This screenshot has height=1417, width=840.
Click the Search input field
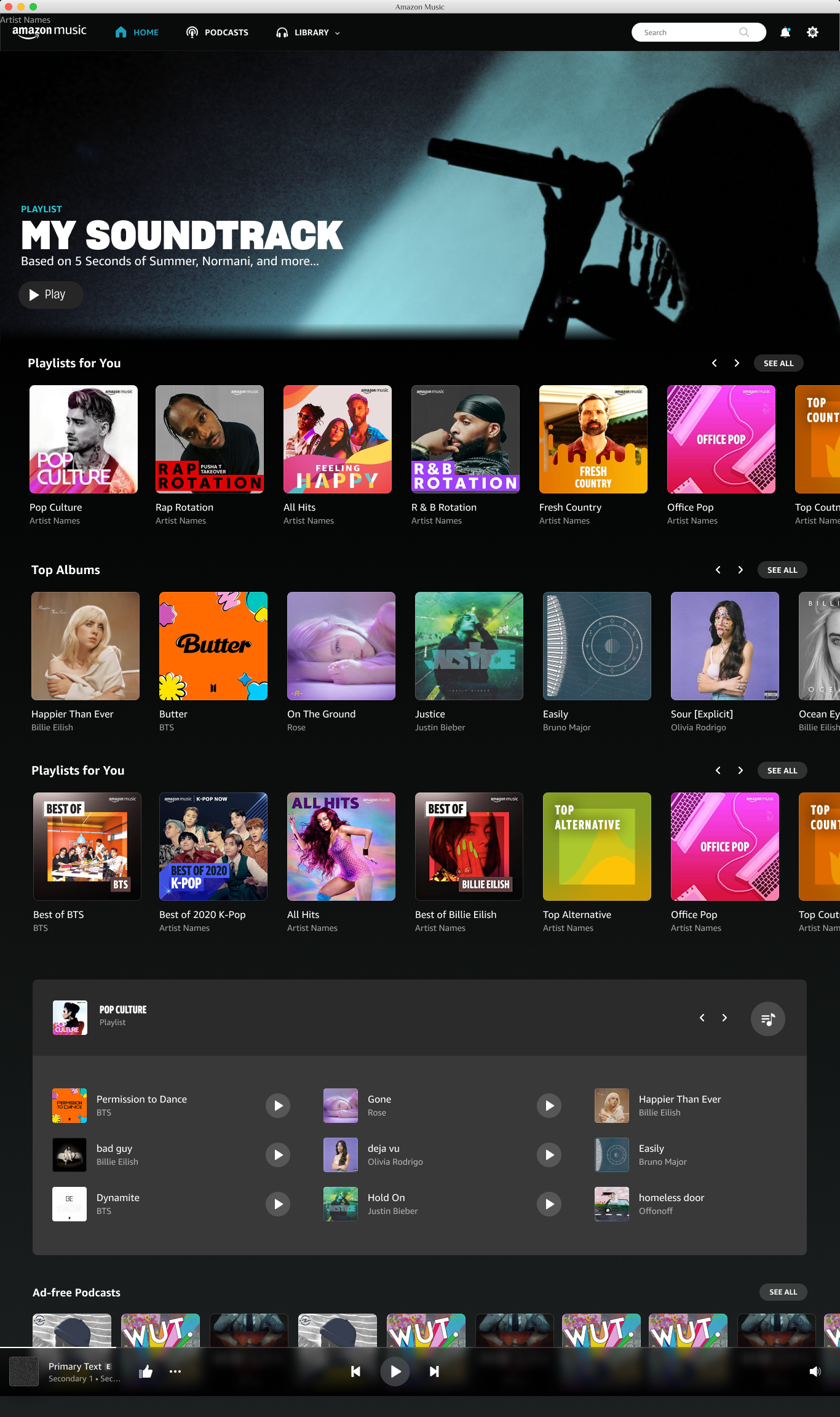coord(699,33)
